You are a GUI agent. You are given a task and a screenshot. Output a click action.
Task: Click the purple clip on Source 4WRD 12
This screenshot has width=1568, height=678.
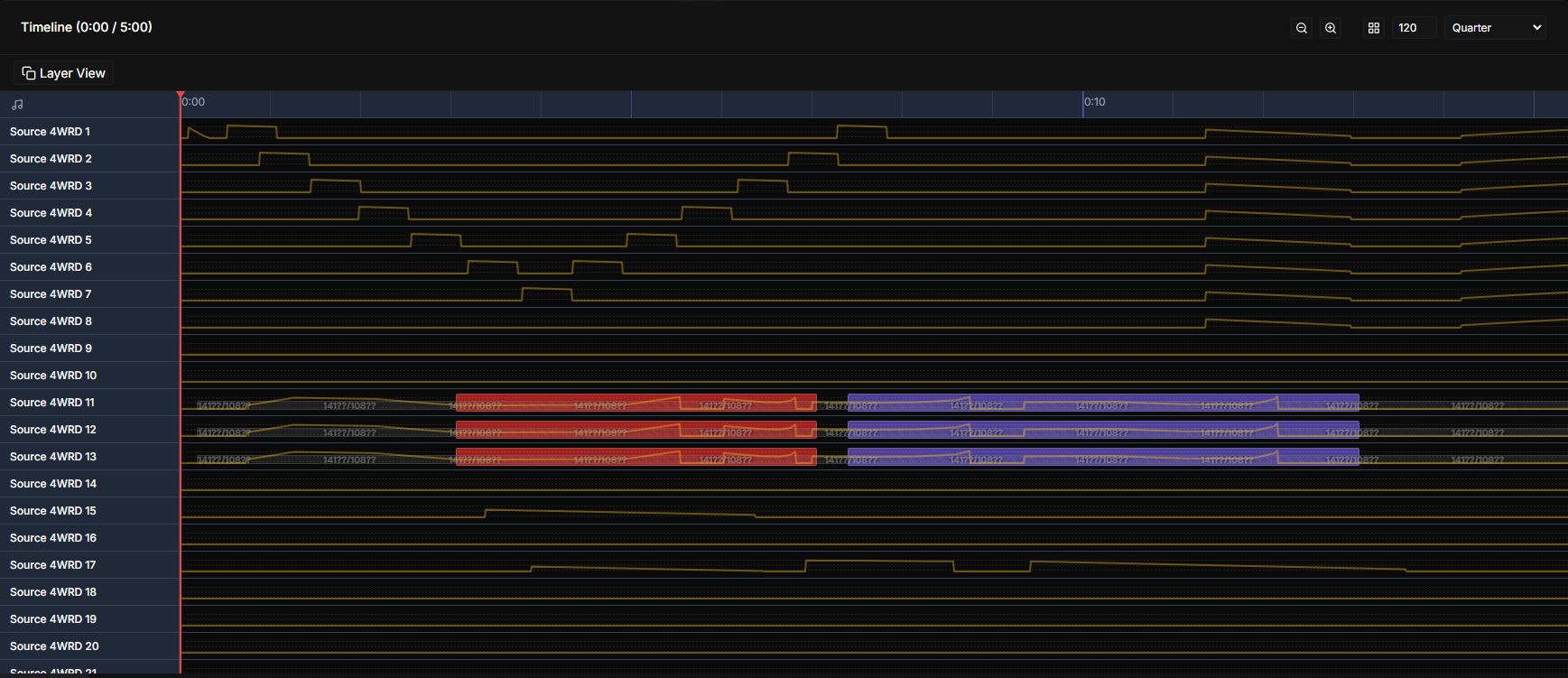[x=1102, y=430]
